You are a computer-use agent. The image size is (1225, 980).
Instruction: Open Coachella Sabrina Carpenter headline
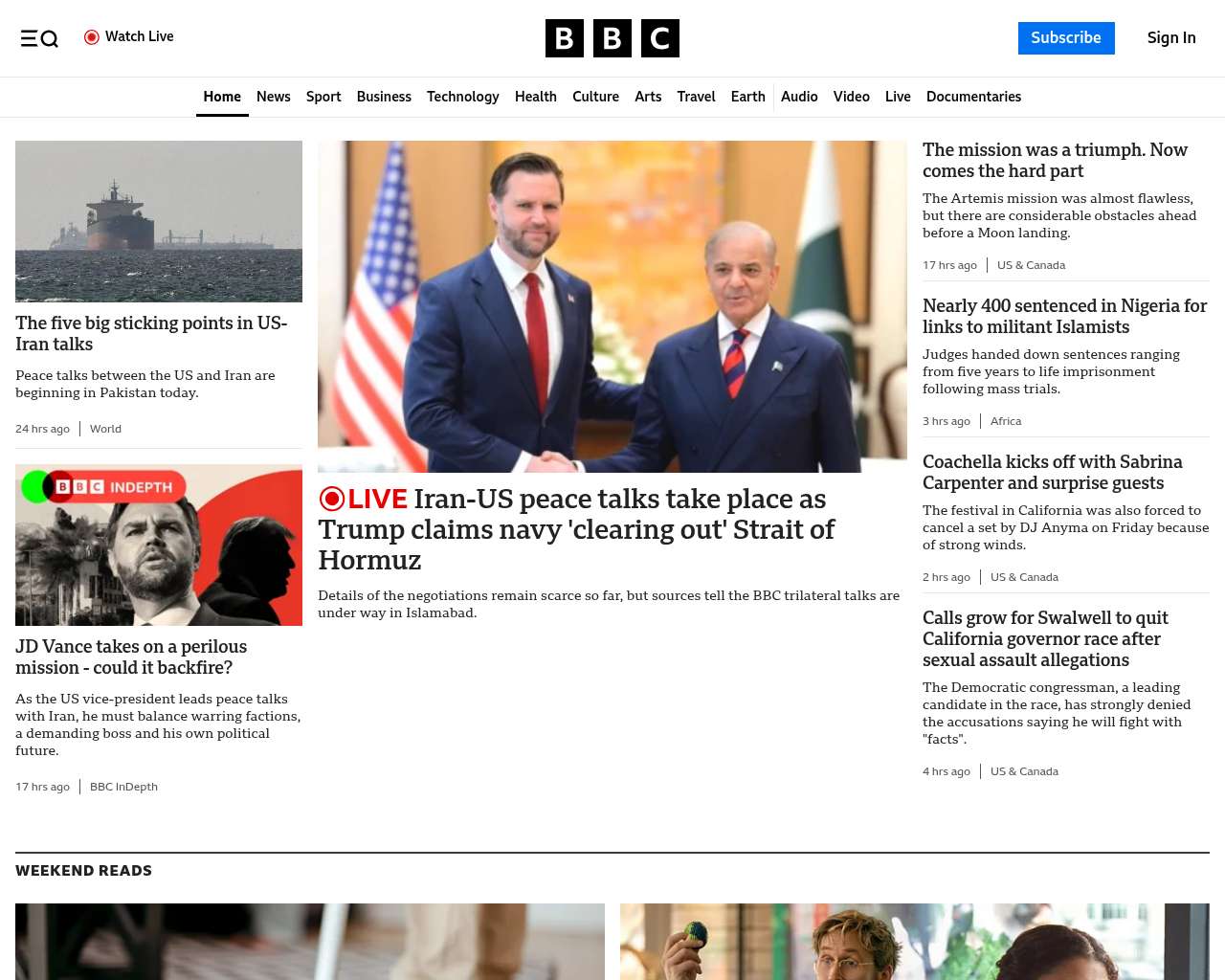[1053, 473]
